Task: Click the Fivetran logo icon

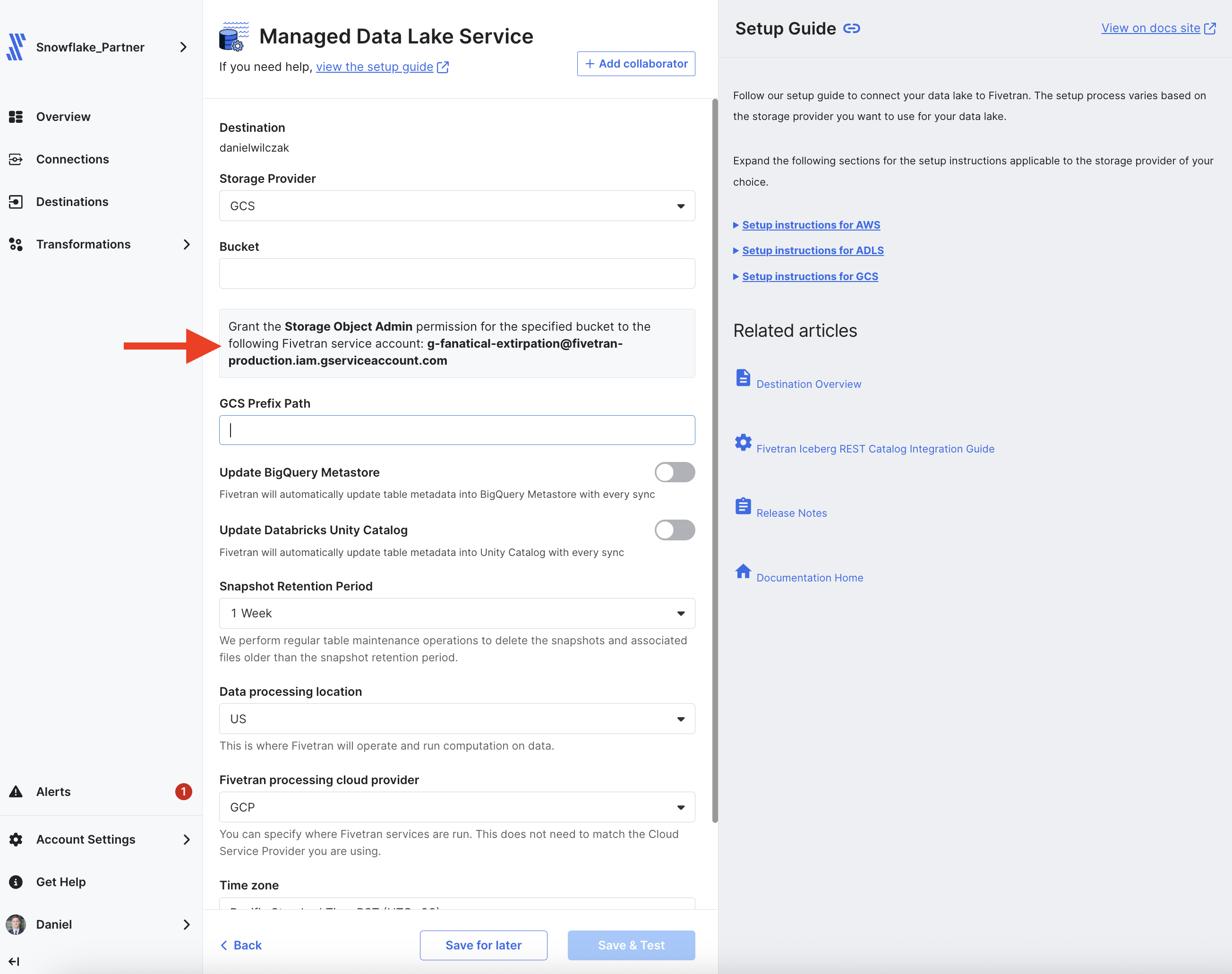Action: point(16,47)
